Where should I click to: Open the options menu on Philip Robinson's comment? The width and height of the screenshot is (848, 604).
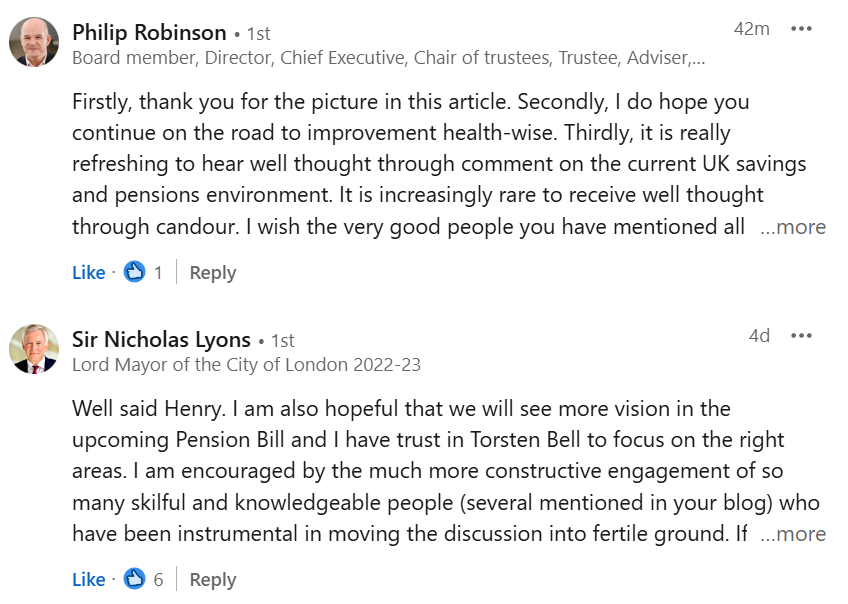[801, 29]
